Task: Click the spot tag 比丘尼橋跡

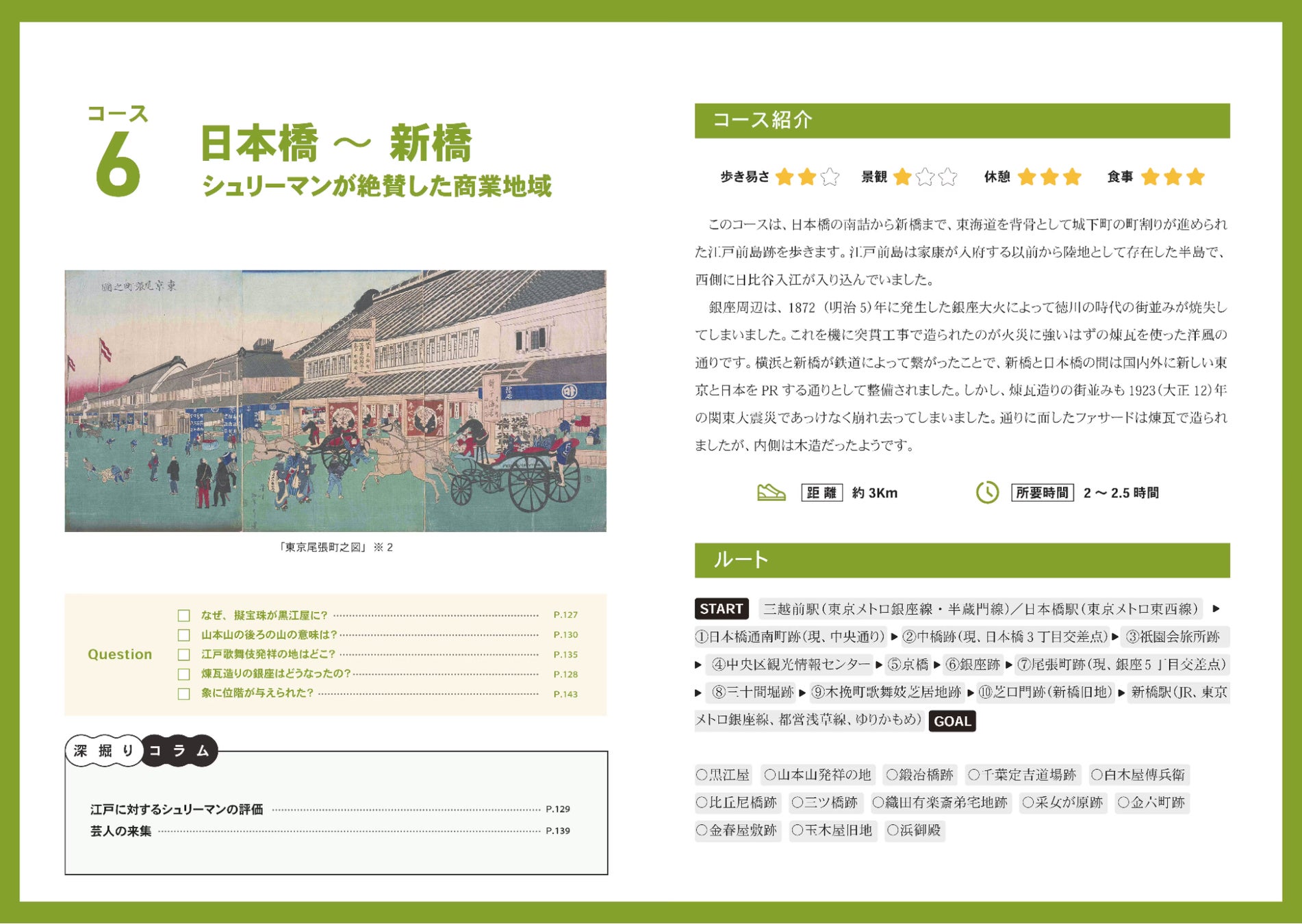Action: tap(737, 803)
